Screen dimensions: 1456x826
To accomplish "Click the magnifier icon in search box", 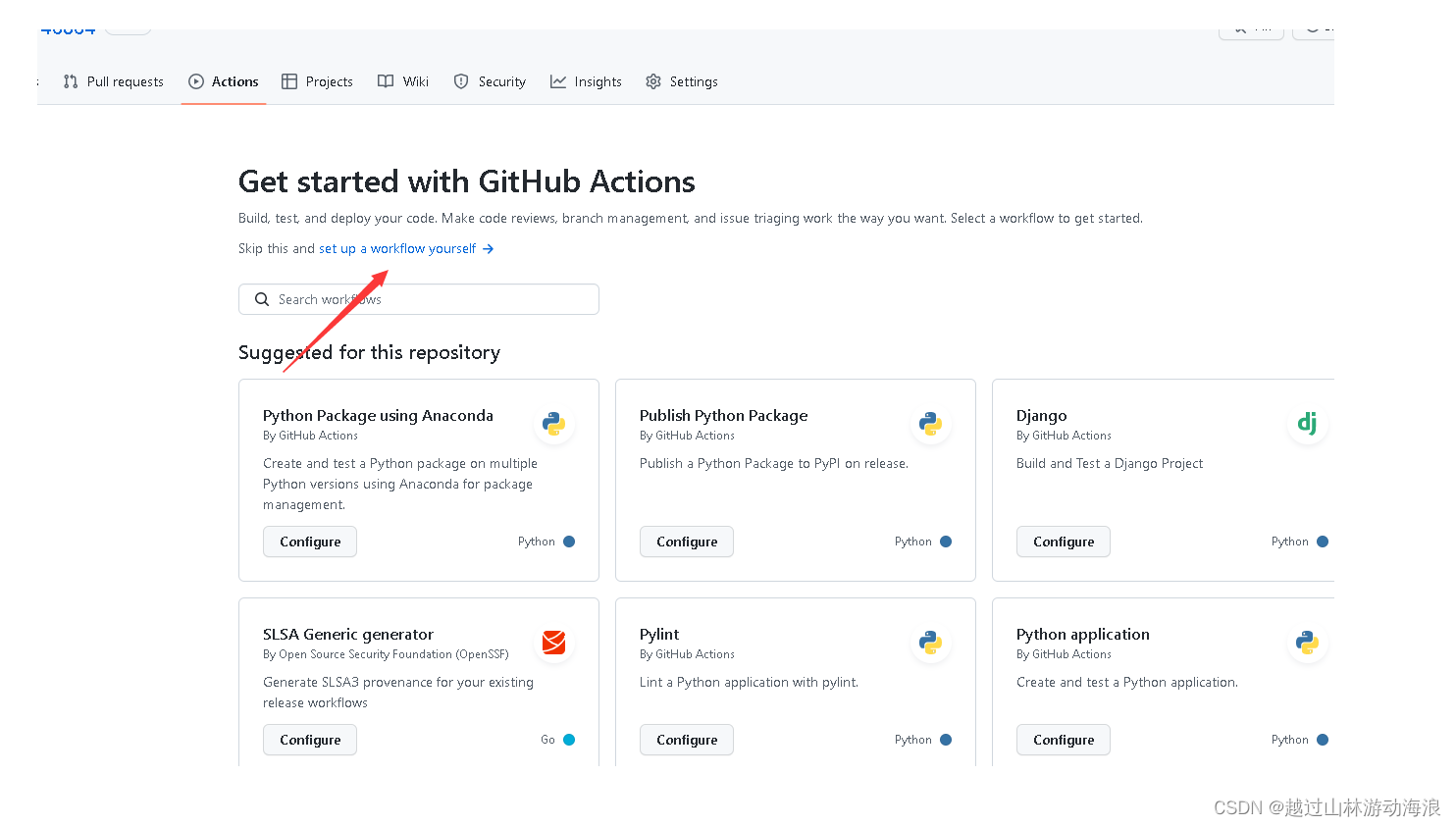I will pos(262,299).
